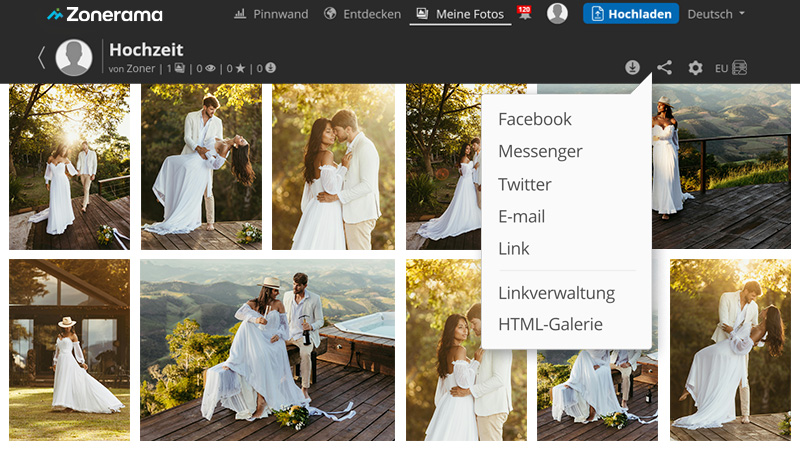800x450 pixels.
Task: Open the Pinnwand tab
Action: [271, 14]
